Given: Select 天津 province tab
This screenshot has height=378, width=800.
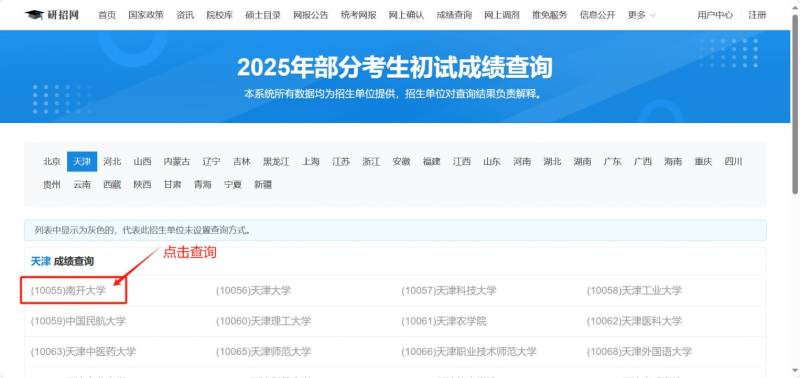Looking at the screenshot, I should pyautogui.click(x=82, y=162).
